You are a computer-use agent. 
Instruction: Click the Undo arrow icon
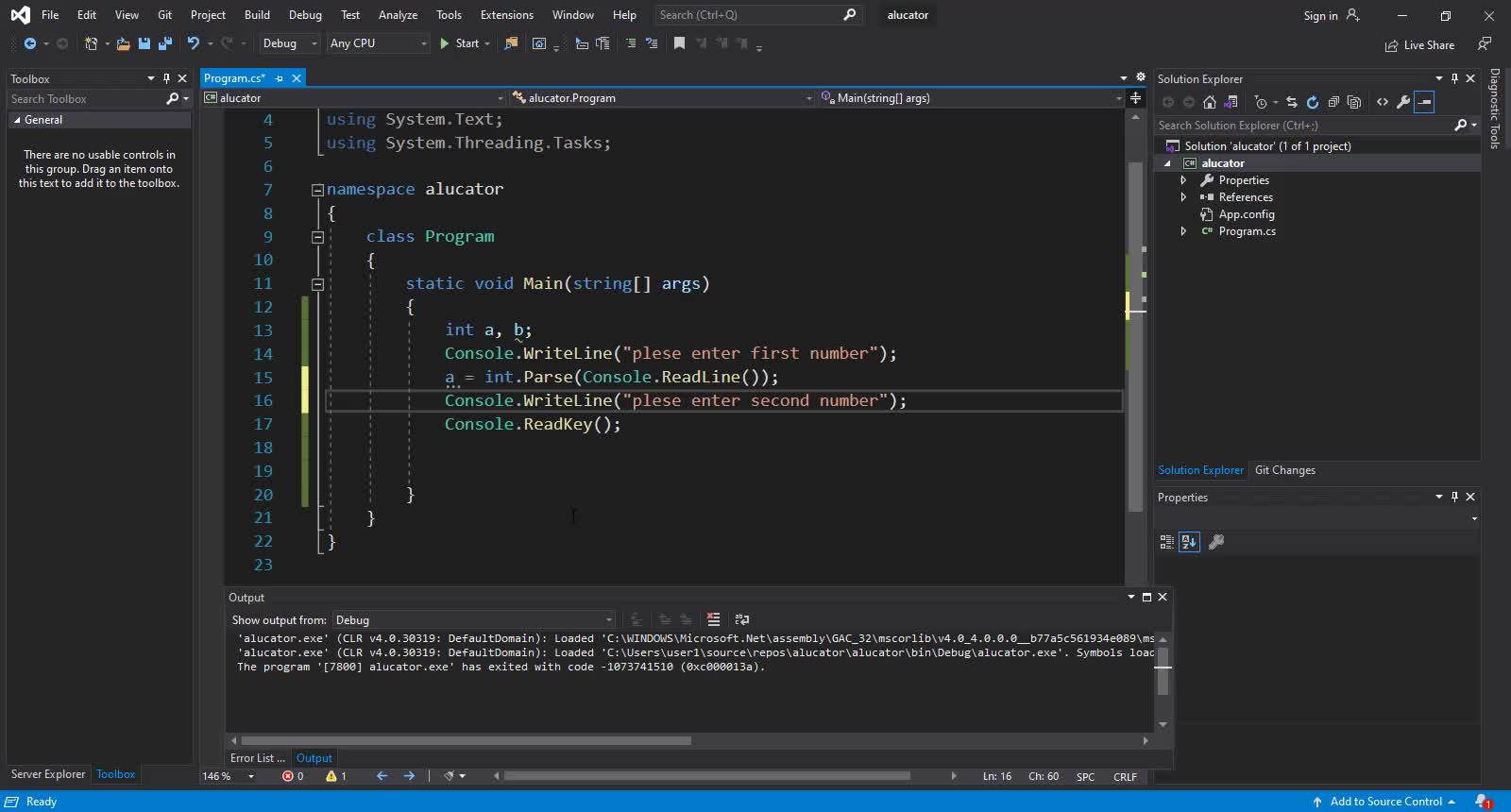[194, 43]
